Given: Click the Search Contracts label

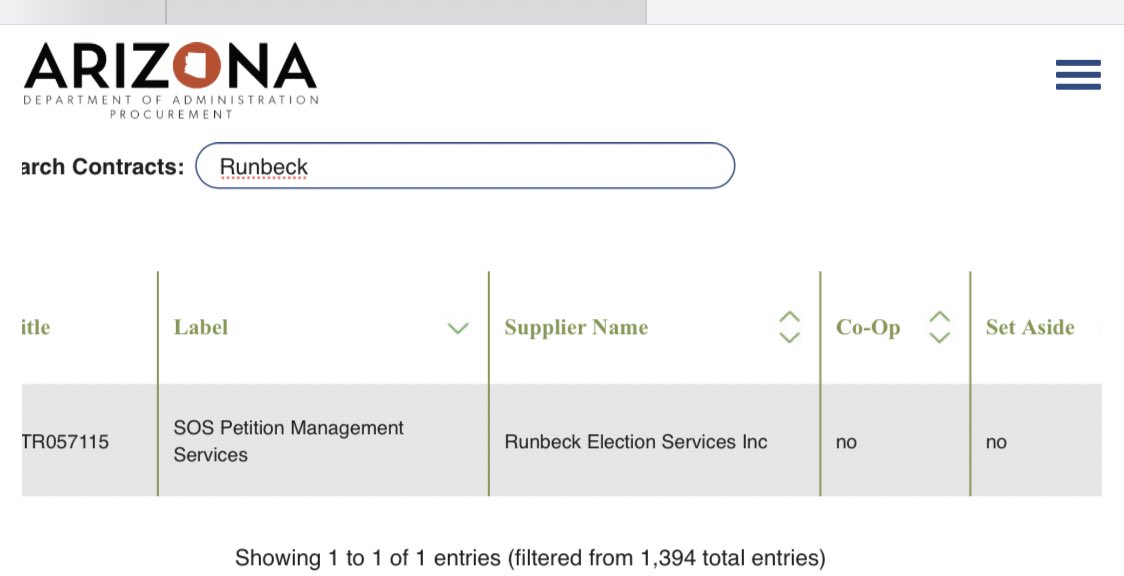Looking at the screenshot, I should (102, 167).
